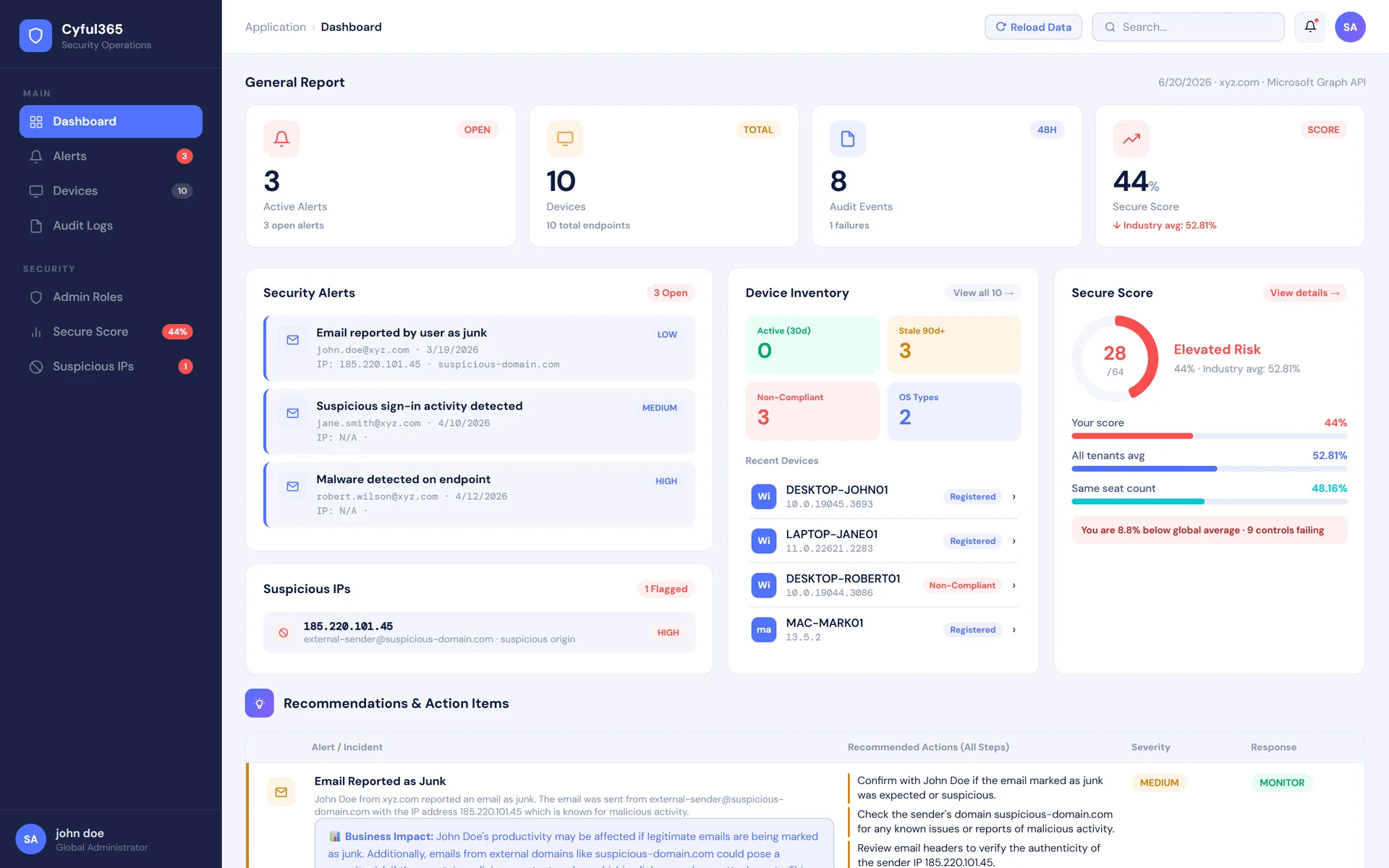The image size is (1389, 868).
Task: Click the MONITOR response badge
Action: 1282,783
